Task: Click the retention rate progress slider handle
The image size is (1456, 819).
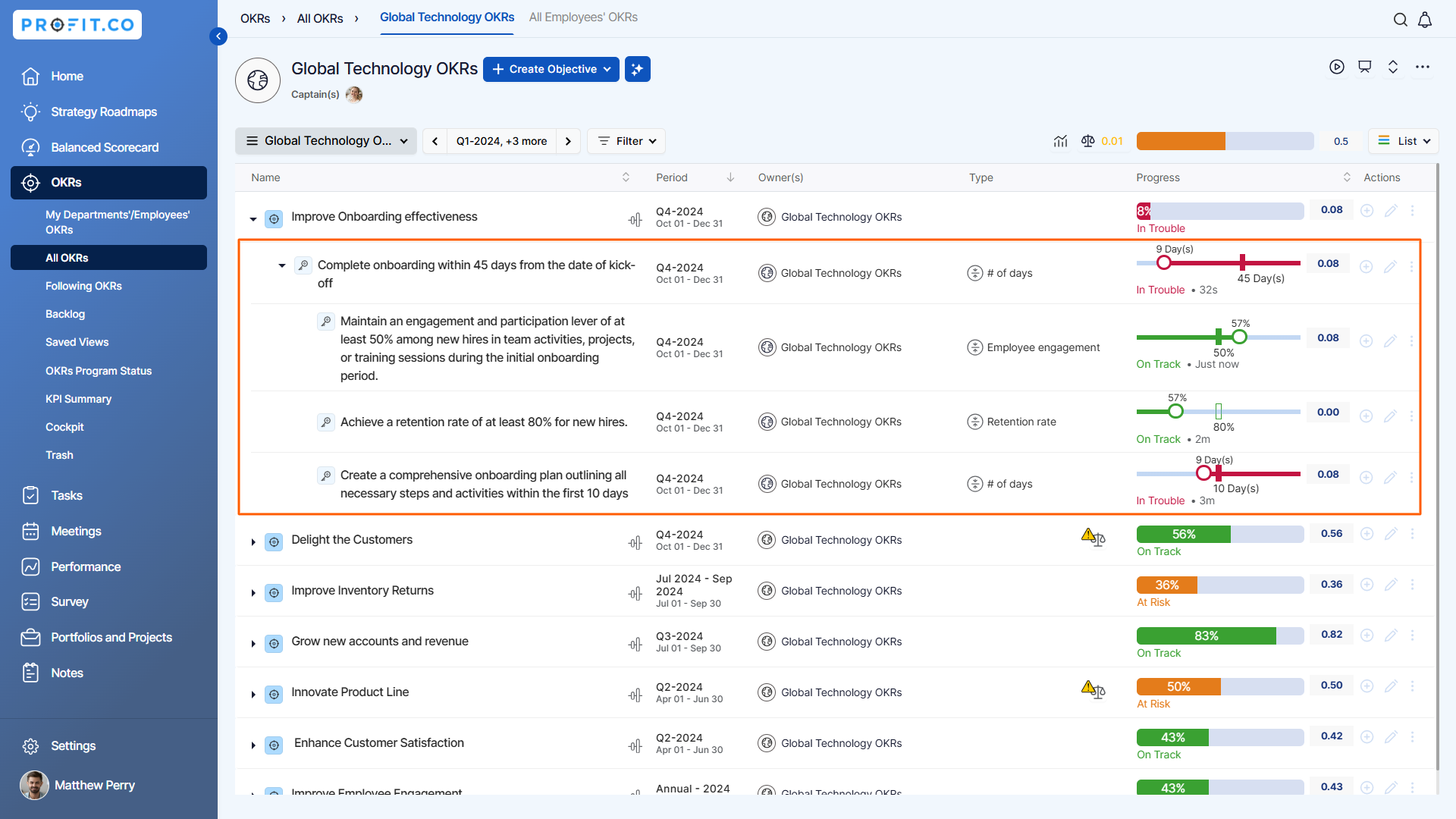Action: [x=1175, y=412]
